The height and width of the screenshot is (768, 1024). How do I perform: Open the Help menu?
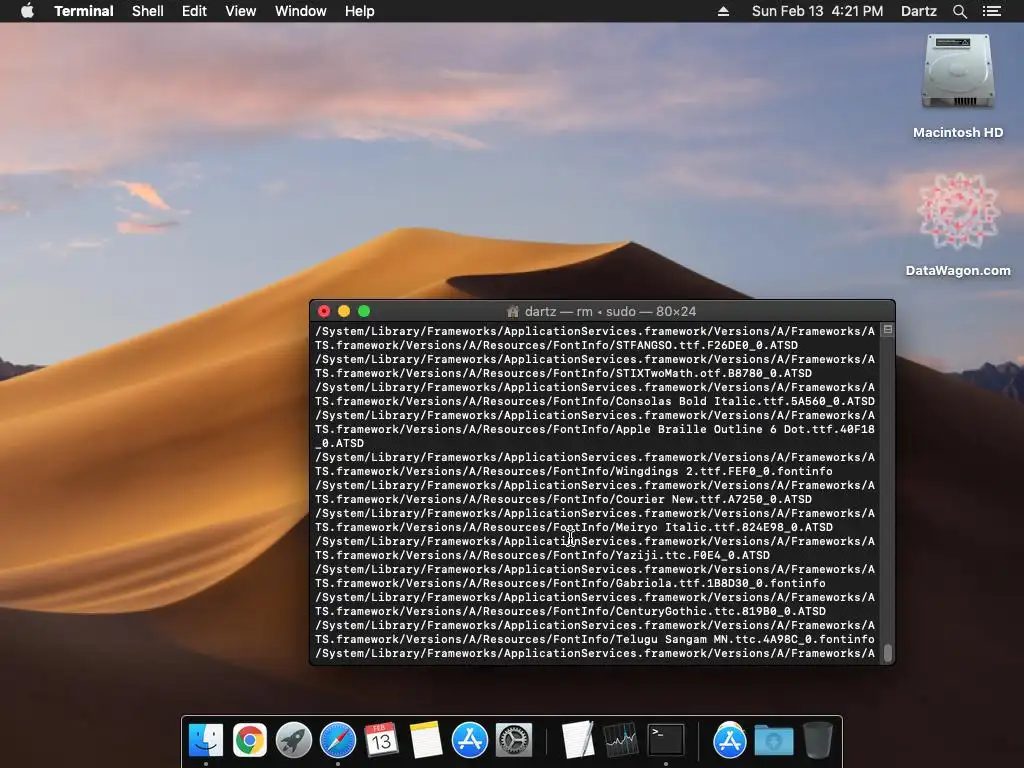[x=360, y=11]
